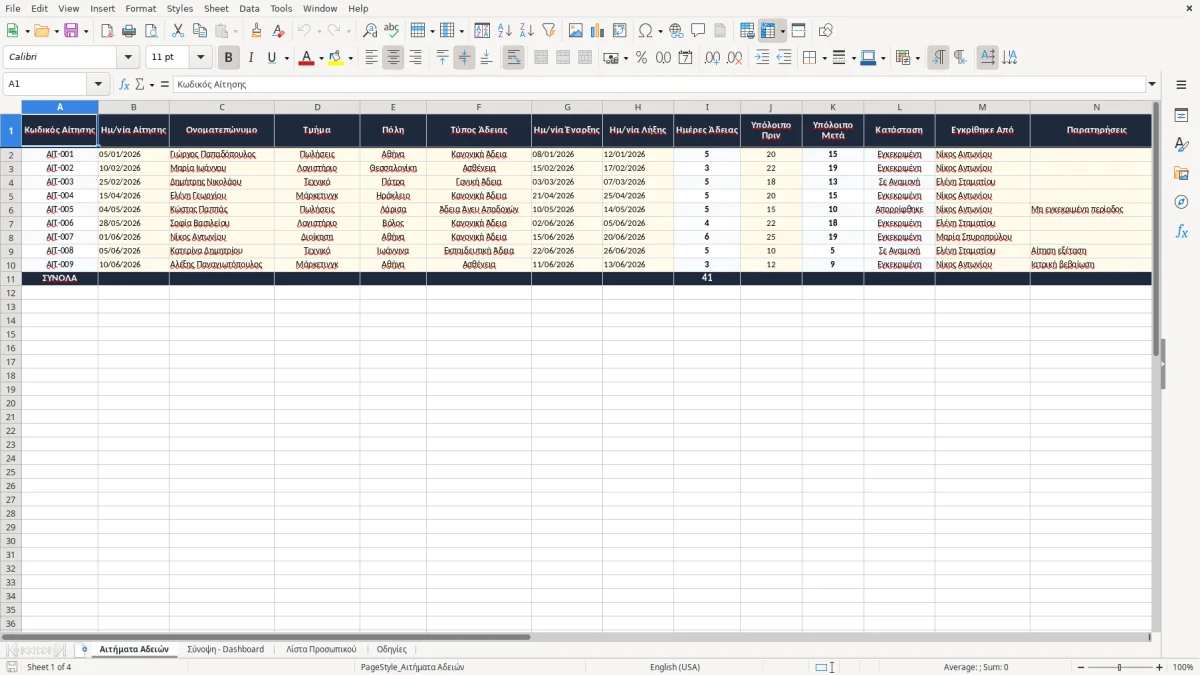Open the sidebar Gallery icon

(1181, 173)
